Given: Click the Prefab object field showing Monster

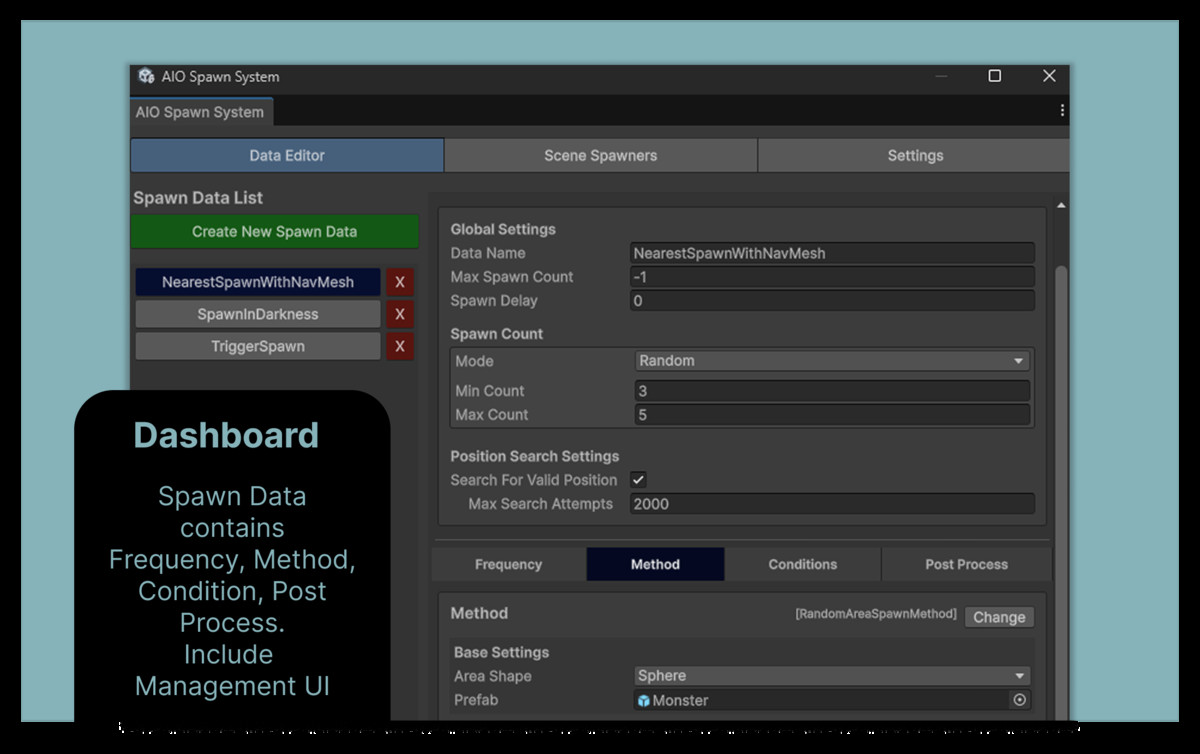Looking at the screenshot, I should [x=832, y=700].
